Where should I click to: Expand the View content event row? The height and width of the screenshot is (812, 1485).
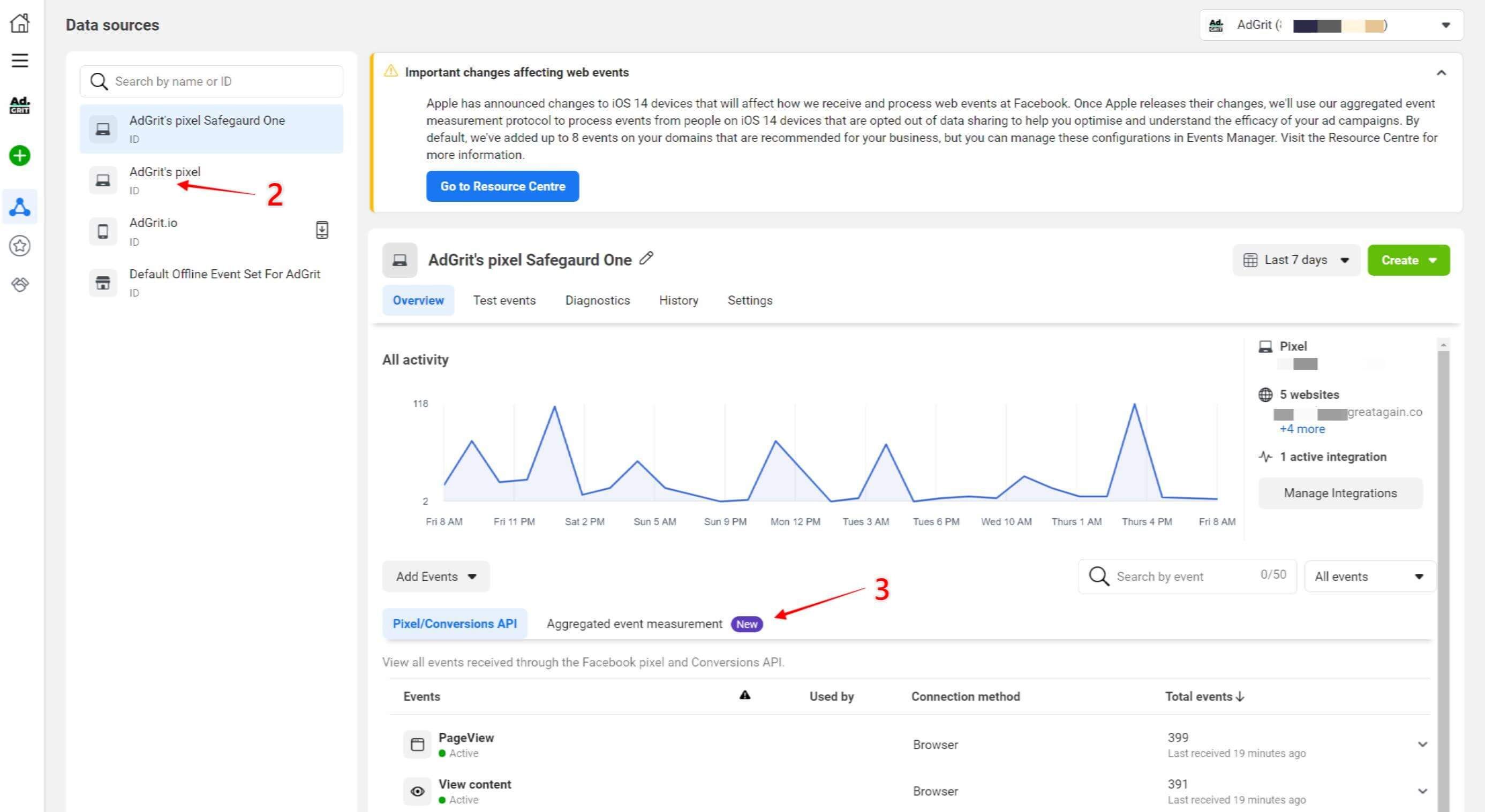[x=1422, y=791]
